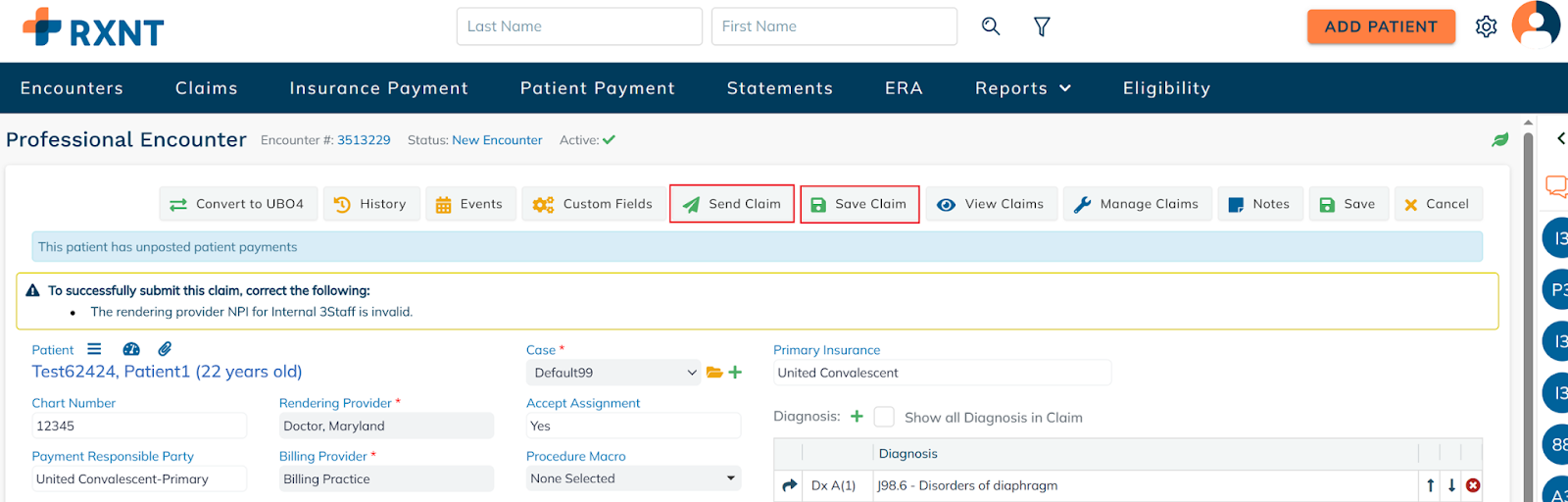Move the J98.6 diagnosis up

1431,485
